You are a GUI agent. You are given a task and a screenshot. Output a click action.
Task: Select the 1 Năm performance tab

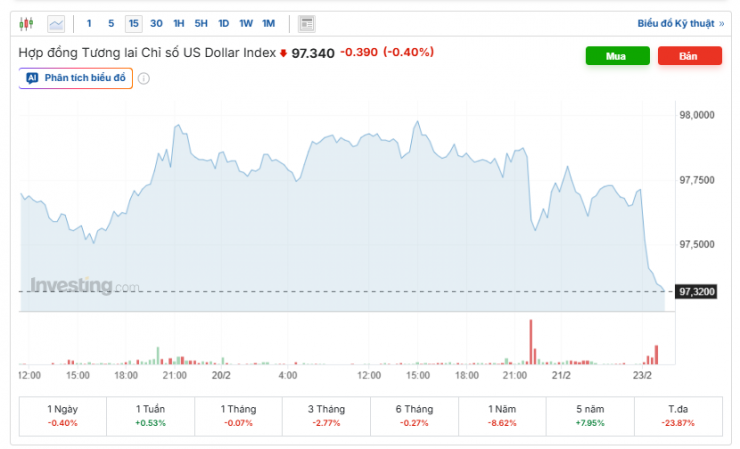click(502, 415)
